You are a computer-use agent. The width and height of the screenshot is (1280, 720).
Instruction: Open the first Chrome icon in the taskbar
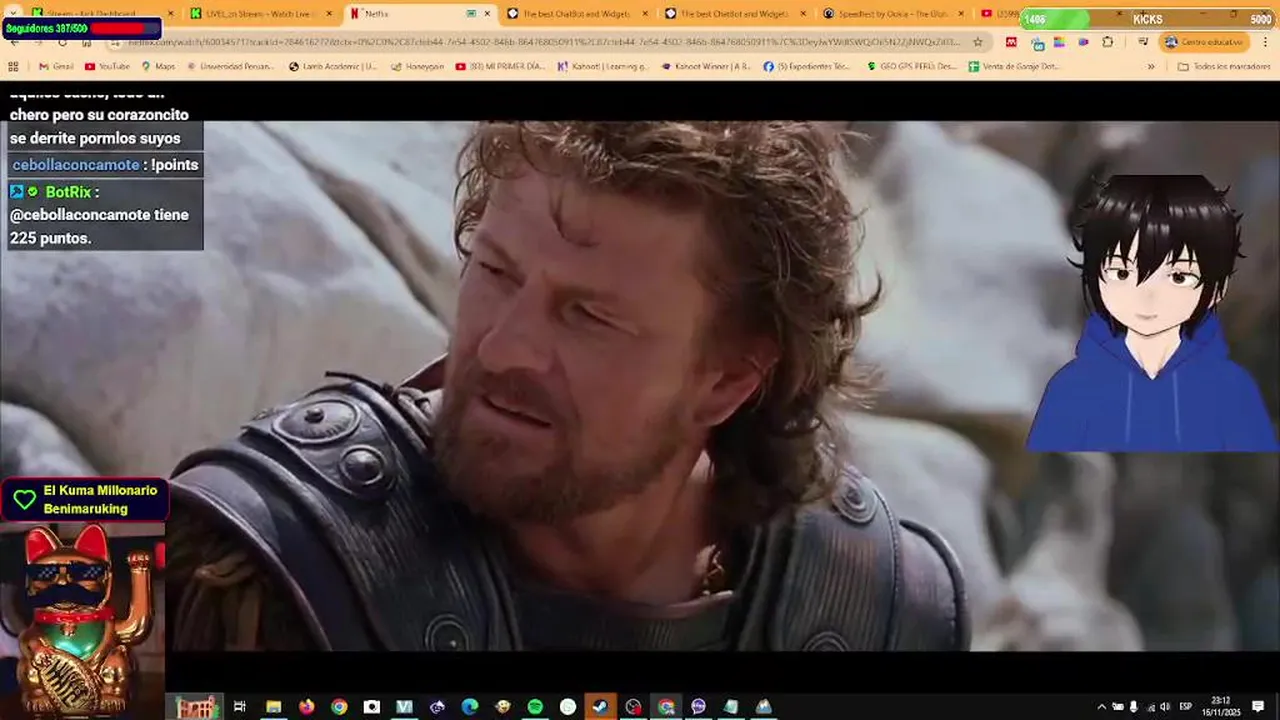pos(339,707)
